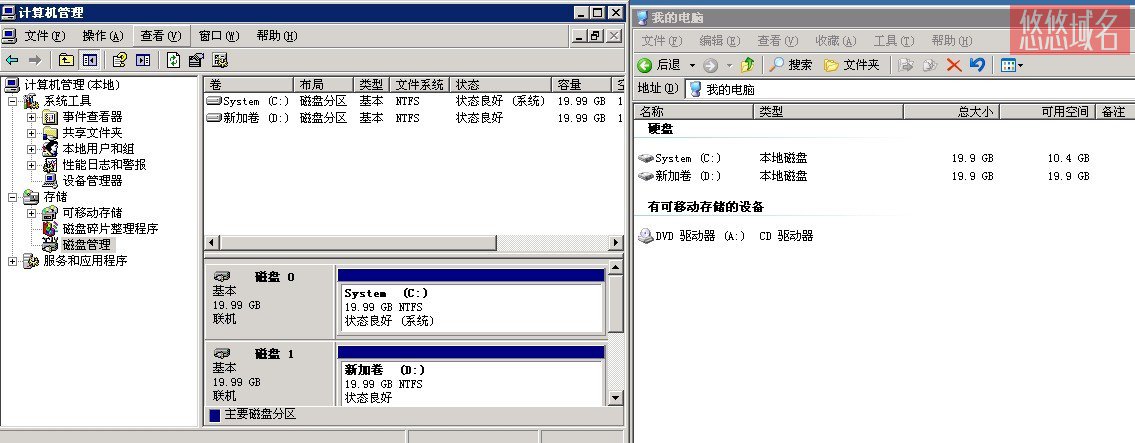
Task: Select the 新加卷 (D:) partition block on Disk 1
Action: pyautogui.click(x=471, y=376)
